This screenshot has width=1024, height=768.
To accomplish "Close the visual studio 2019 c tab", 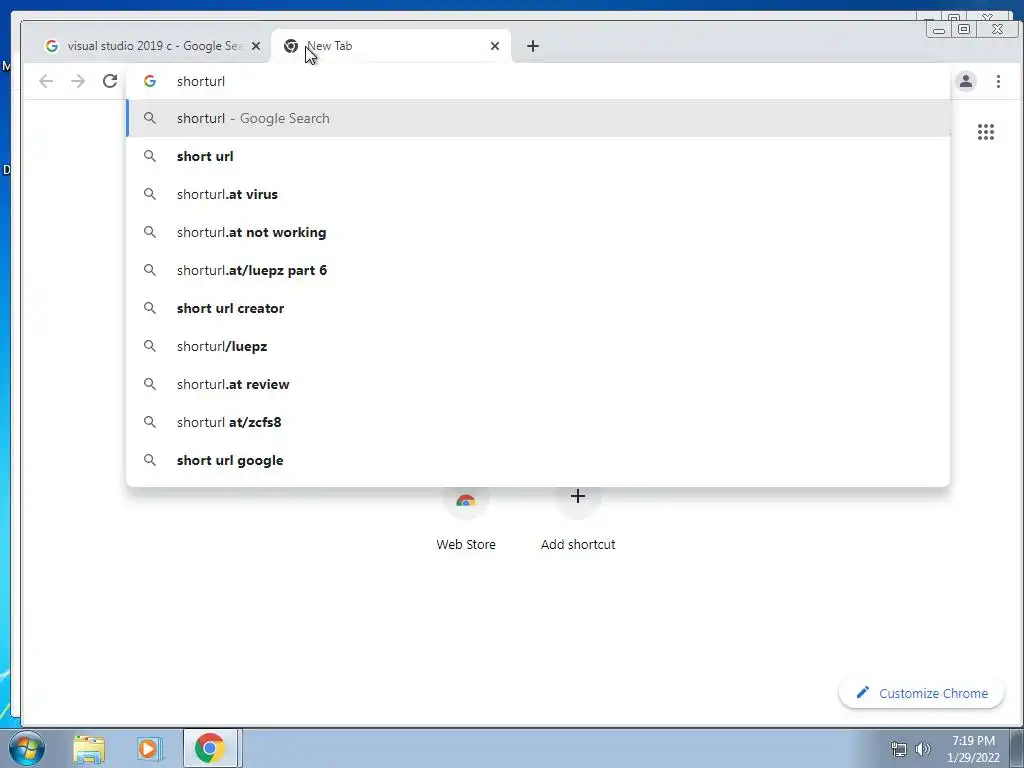I will point(256,46).
